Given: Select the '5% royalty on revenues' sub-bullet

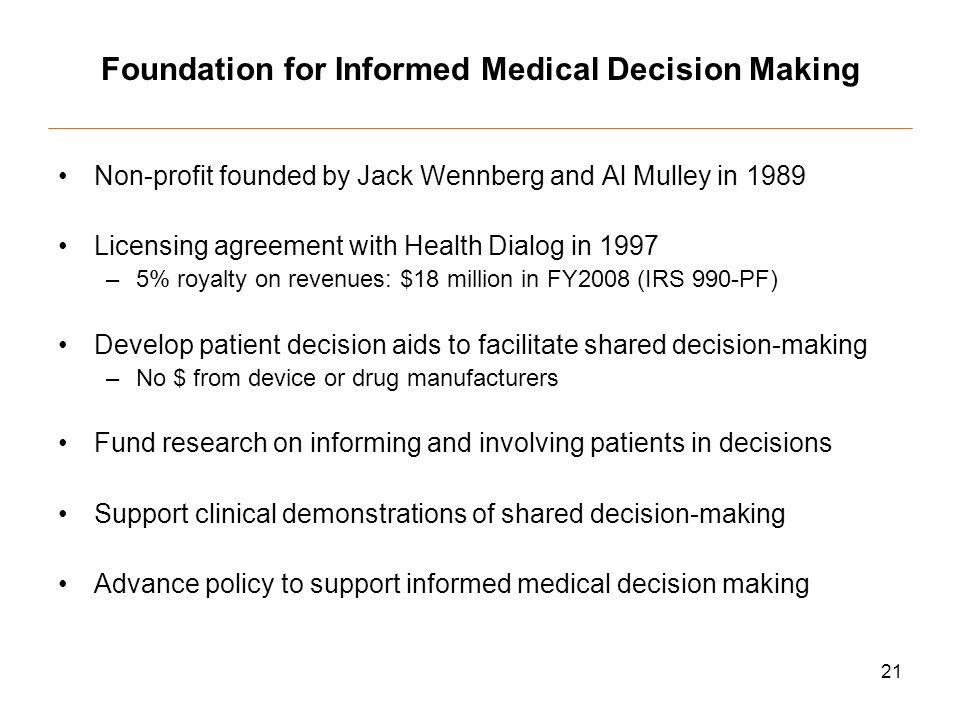Looking at the screenshot, I should [x=457, y=279].
